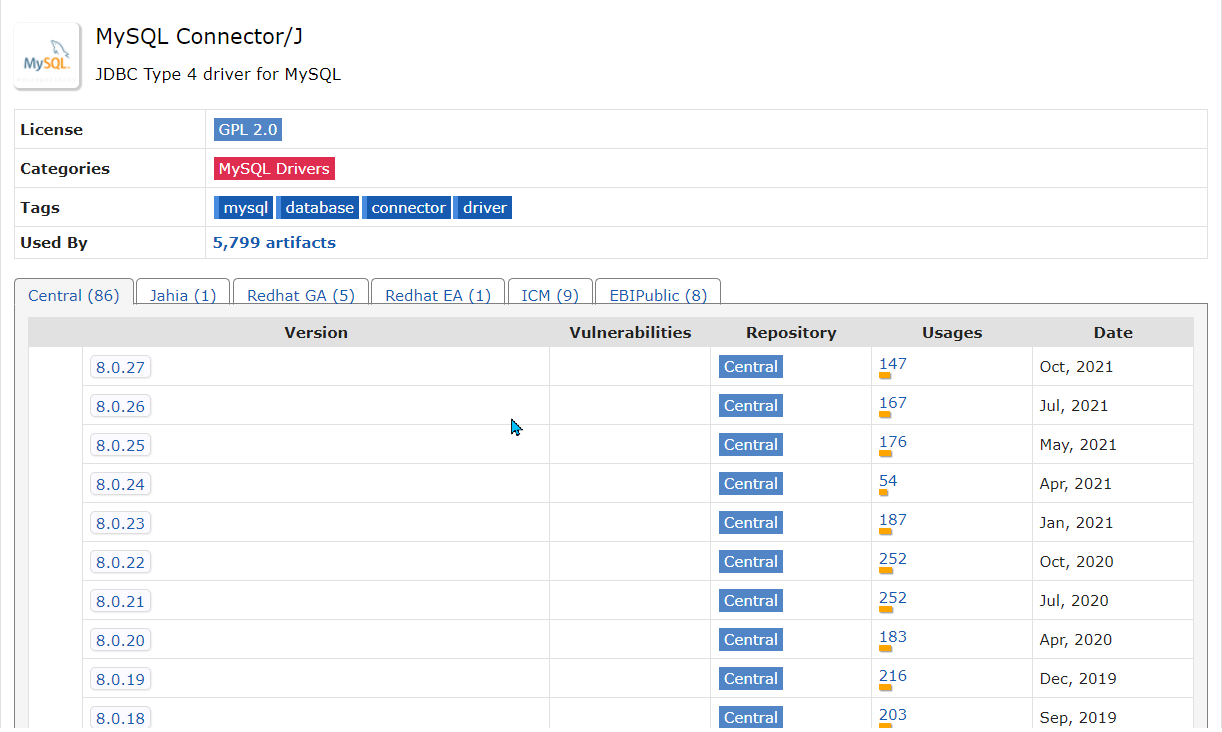Click Central repository badge for 8.0.26
1222x732 pixels.
click(751, 406)
